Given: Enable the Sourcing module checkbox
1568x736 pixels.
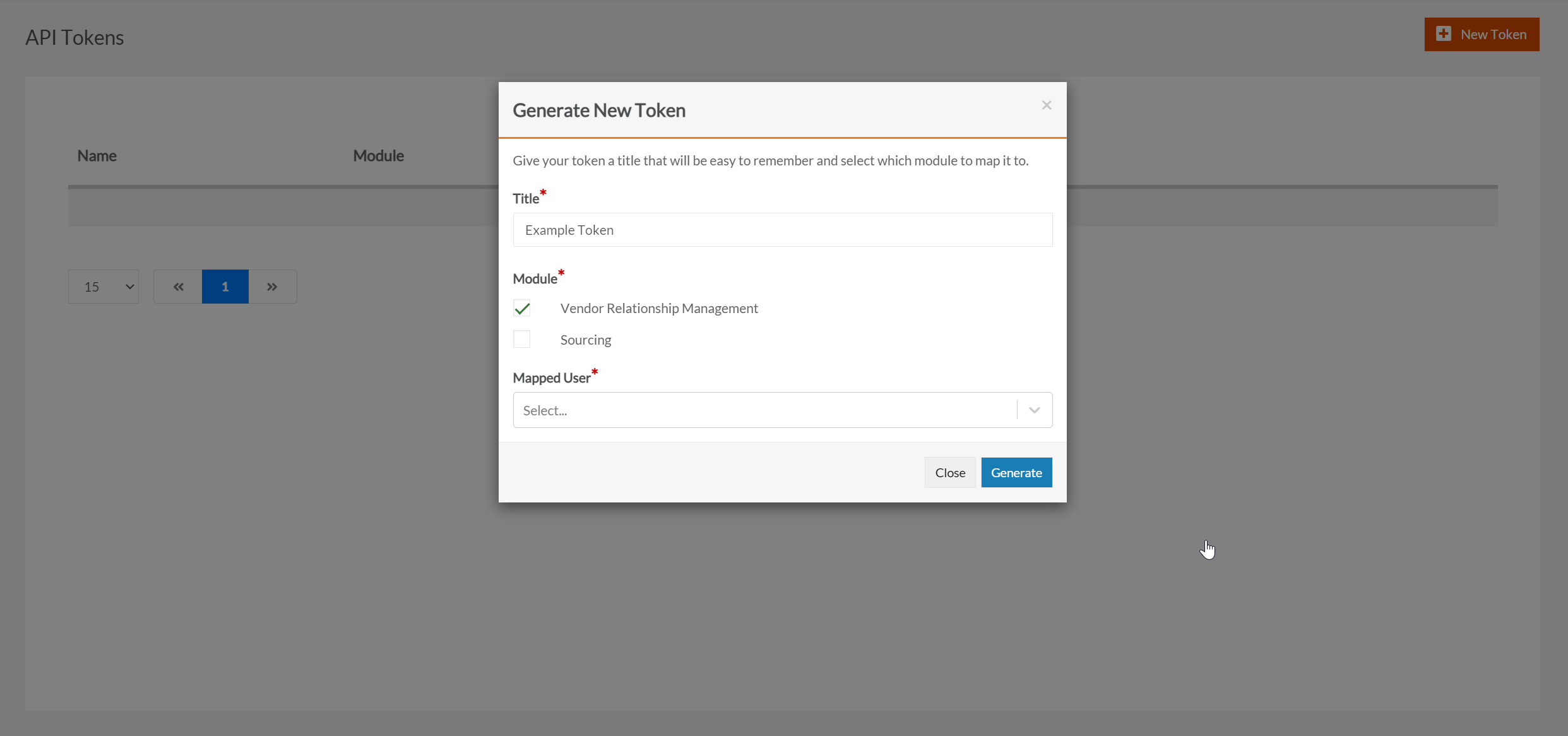Looking at the screenshot, I should (x=522, y=340).
